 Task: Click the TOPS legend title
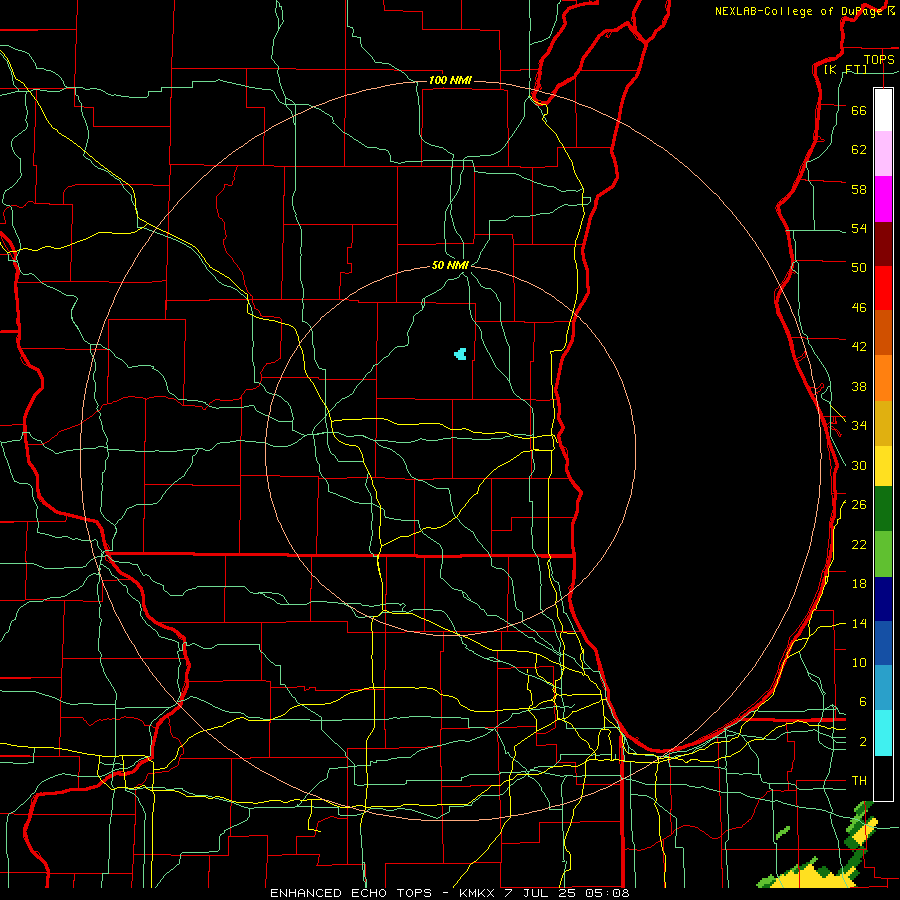coord(879,60)
